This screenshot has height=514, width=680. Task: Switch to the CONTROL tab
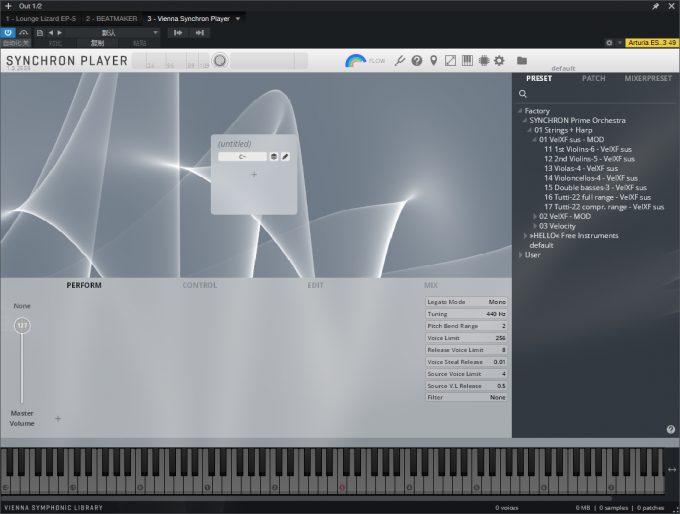[199, 286]
